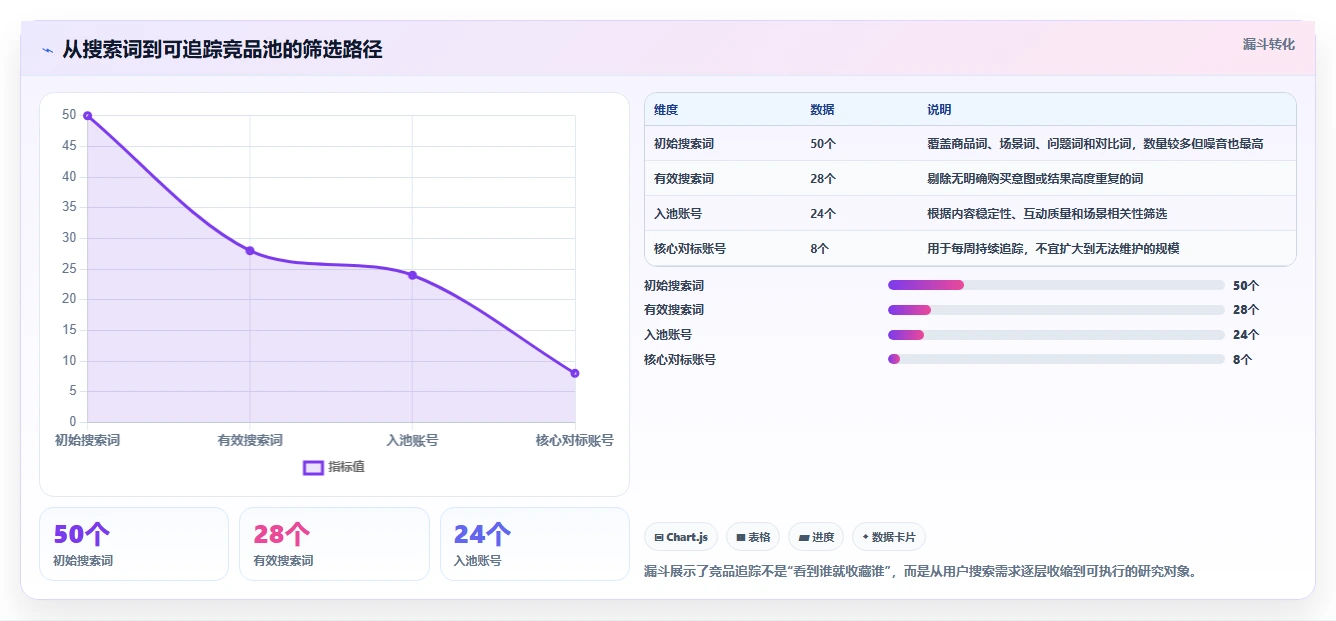Click the 有效搜索词 x-axis label
This screenshot has height=621, width=1336.
tap(250, 440)
